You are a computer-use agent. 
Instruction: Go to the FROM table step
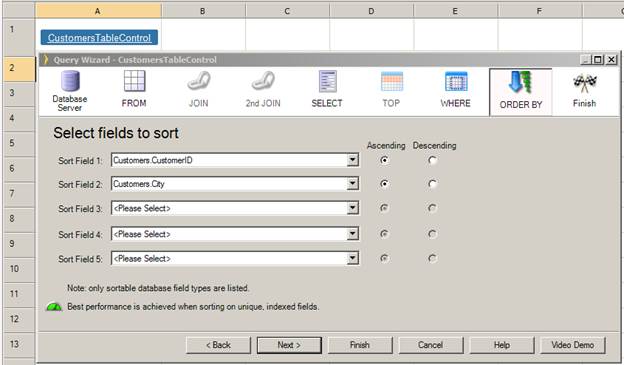[134, 89]
